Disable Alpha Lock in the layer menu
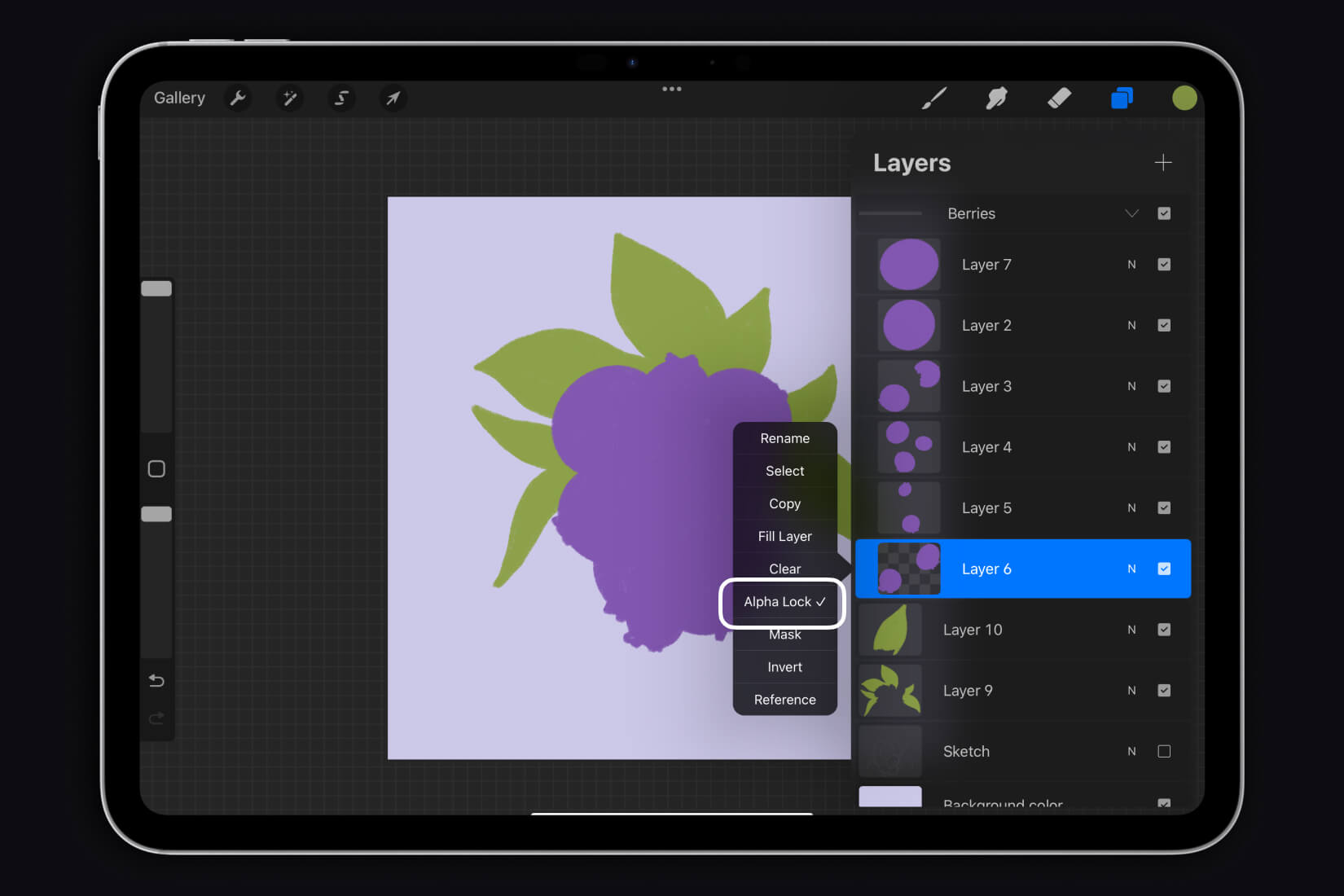 784,602
